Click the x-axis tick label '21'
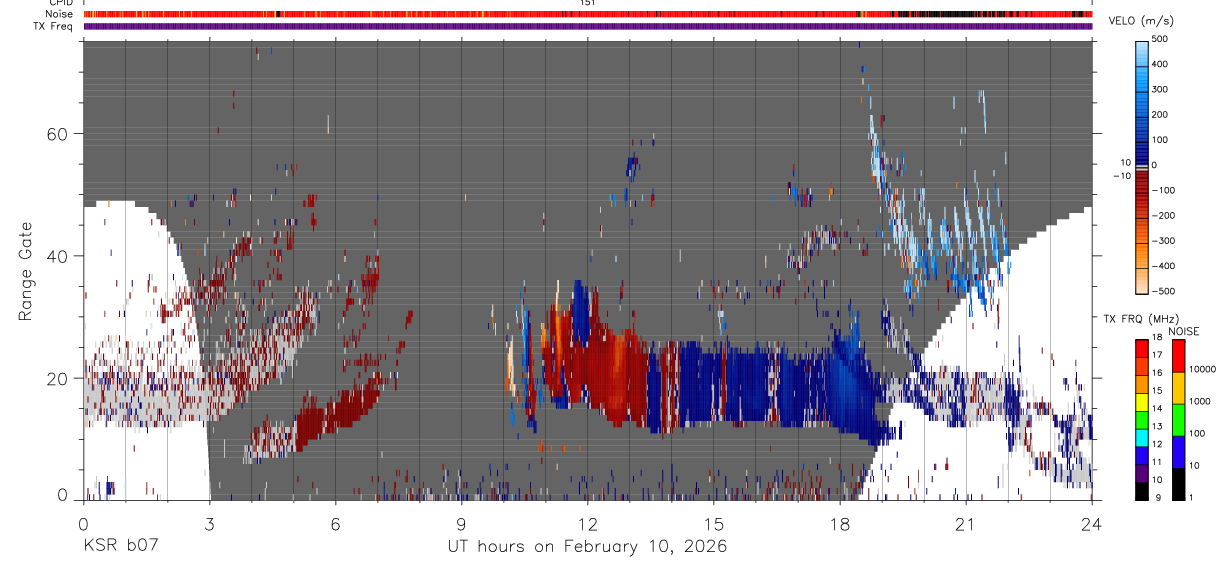The height and width of the screenshot is (567, 1228). click(966, 524)
